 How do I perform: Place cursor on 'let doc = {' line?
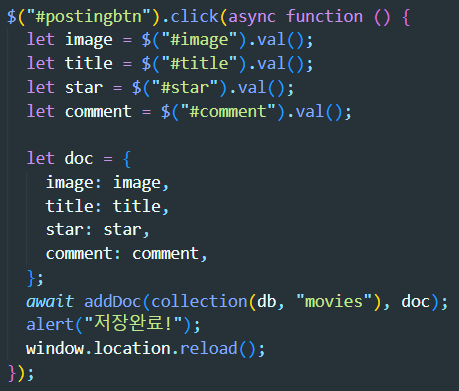[79, 158]
